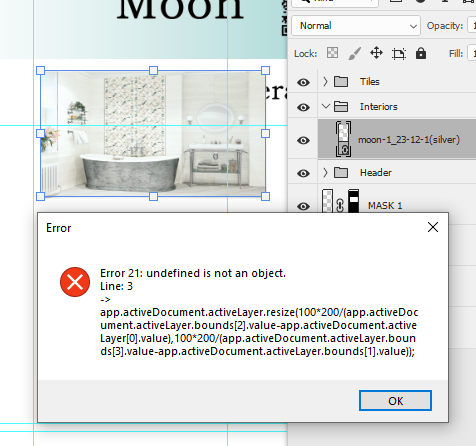Click the 'Line: 3' text in dialog
476x446 pixels.
(x=116, y=286)
